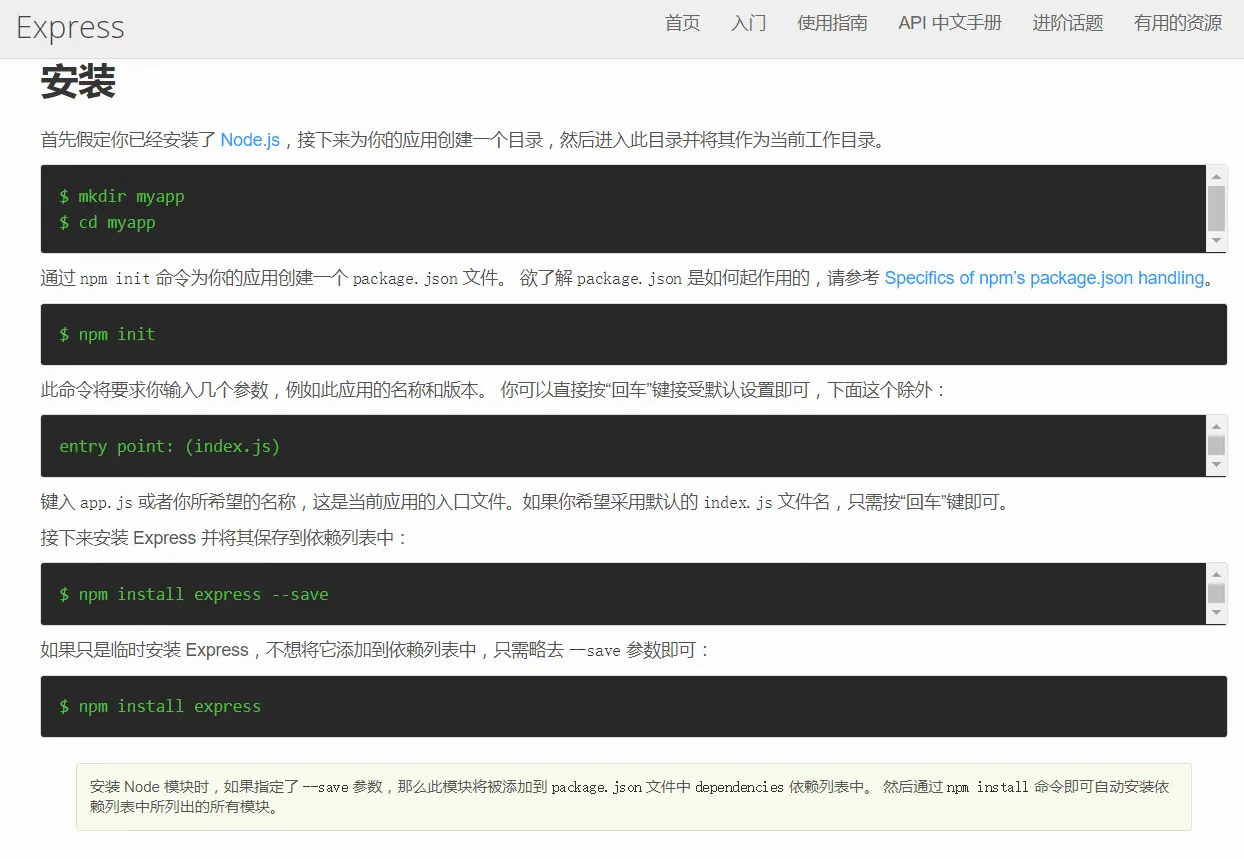Click scroll-up arrow in npm install --save block
The image size is (1244, 859).
pyautogui.click(x=1217, y=573)
